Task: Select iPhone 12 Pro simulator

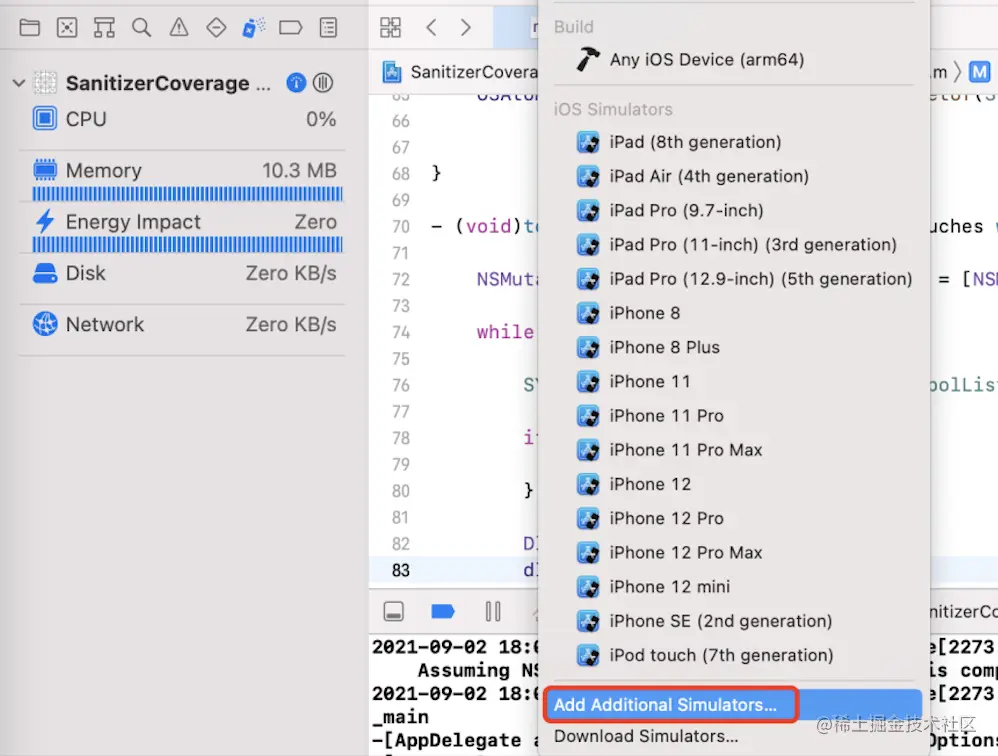Action: (x=734, y=519)
